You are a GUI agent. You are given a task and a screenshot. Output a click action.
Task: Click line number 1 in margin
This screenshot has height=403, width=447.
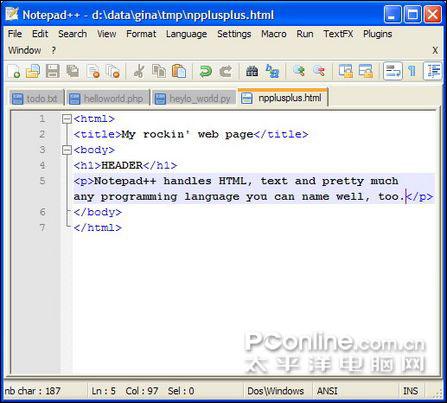tap(42, 119)
